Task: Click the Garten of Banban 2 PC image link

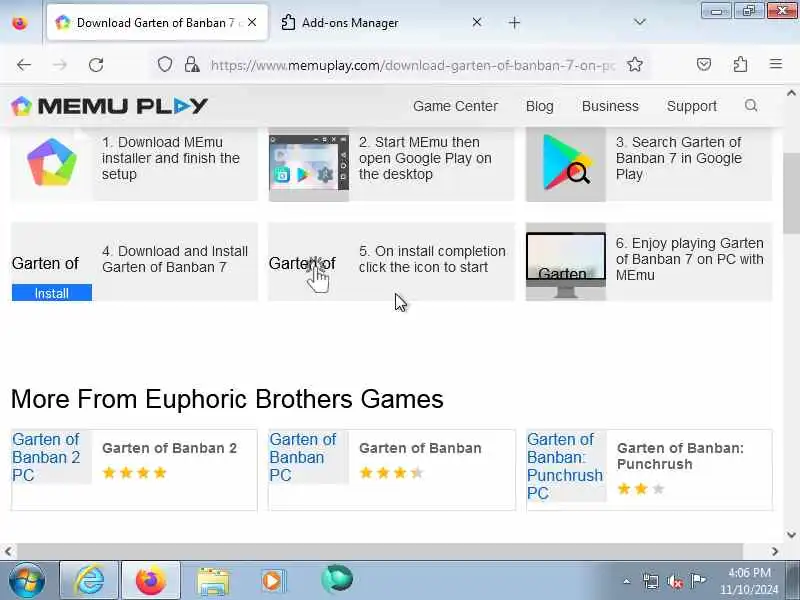Action: click(52, 457)
